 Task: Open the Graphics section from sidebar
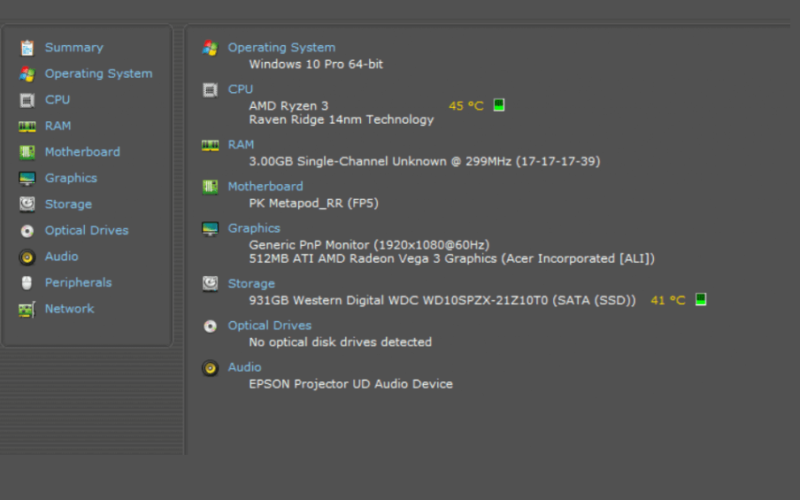(71, 178)
